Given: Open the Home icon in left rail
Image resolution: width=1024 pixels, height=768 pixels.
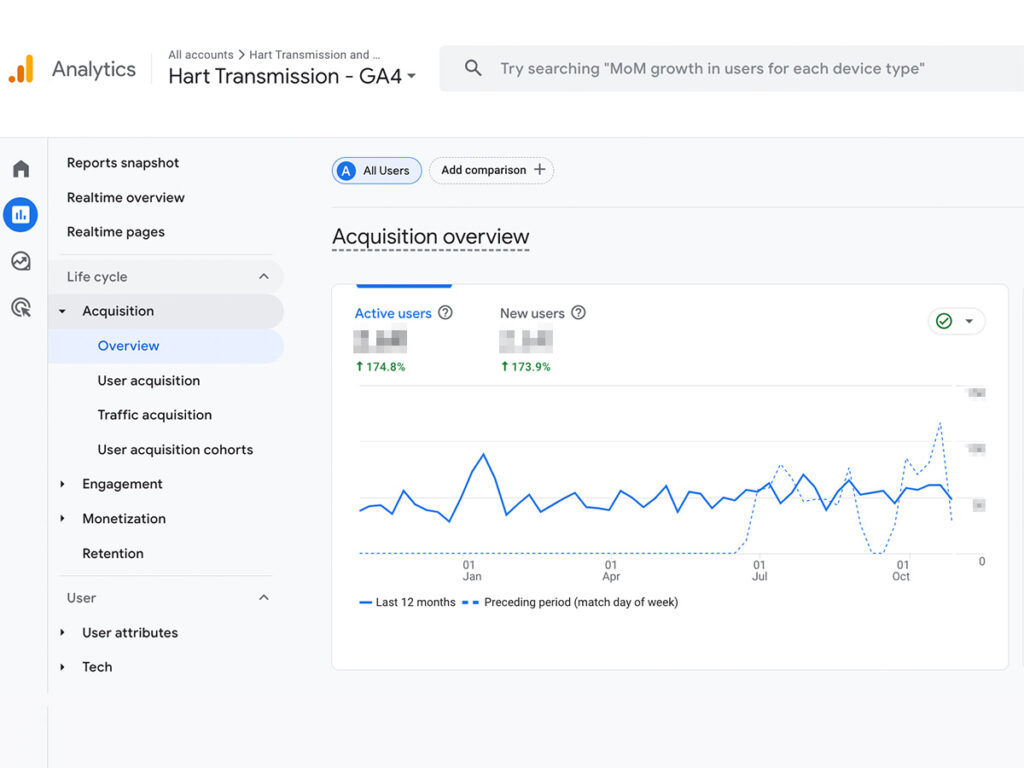Looking at the screenshot, I should click(x=20, y=168).
